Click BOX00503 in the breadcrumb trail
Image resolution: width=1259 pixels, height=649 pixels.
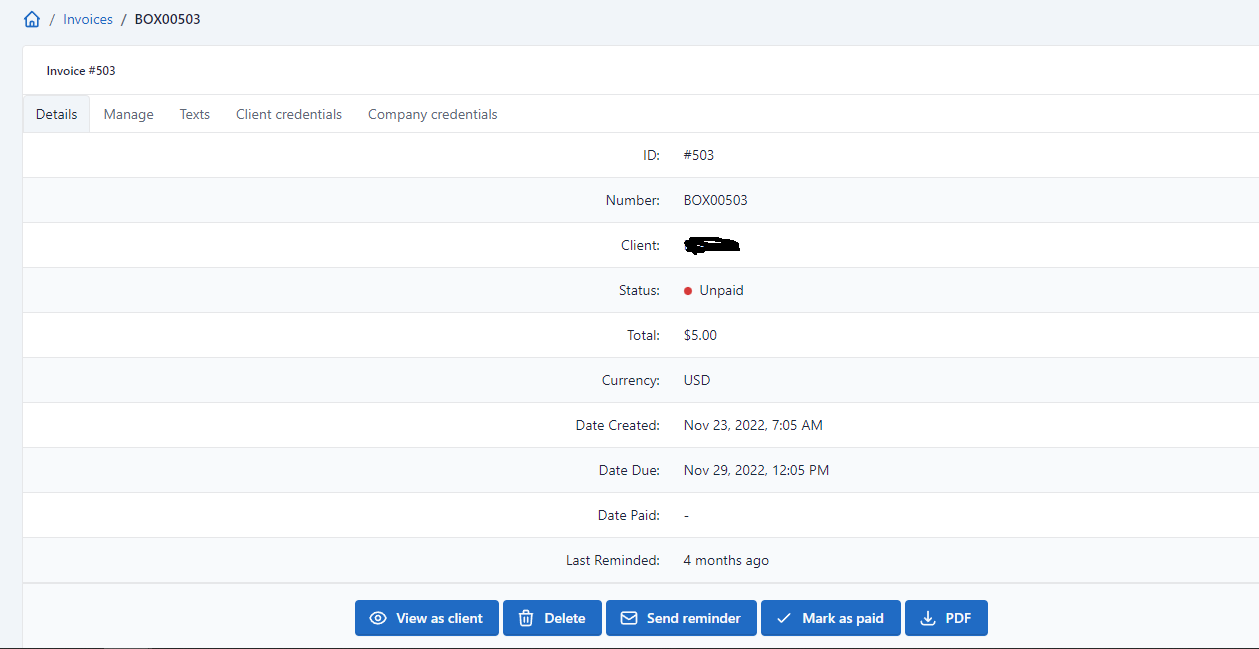tap(167, 18)
